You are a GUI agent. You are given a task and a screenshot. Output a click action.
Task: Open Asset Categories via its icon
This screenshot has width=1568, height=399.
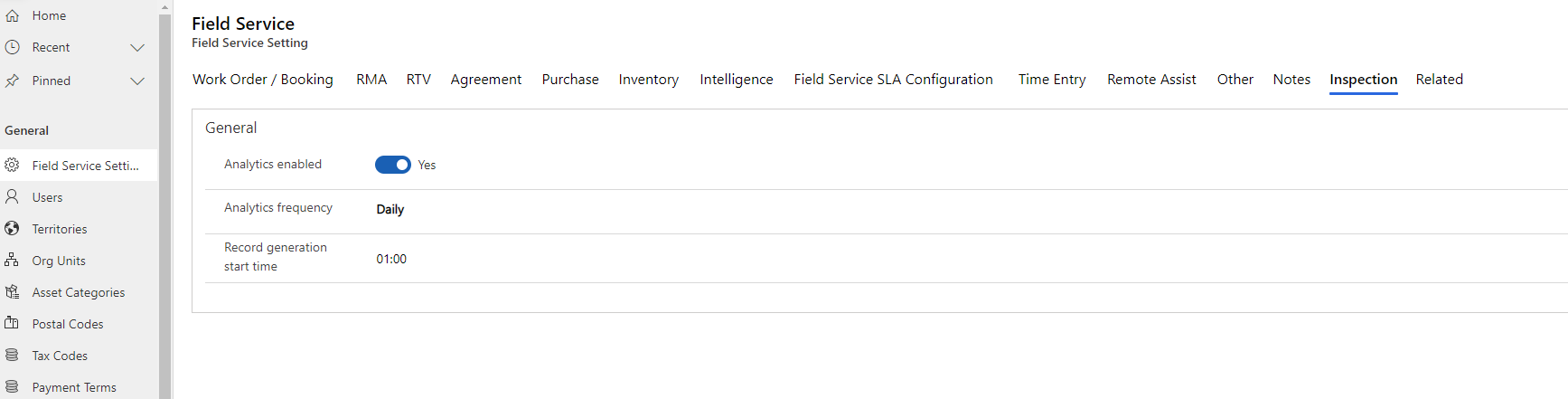[13, 291]
